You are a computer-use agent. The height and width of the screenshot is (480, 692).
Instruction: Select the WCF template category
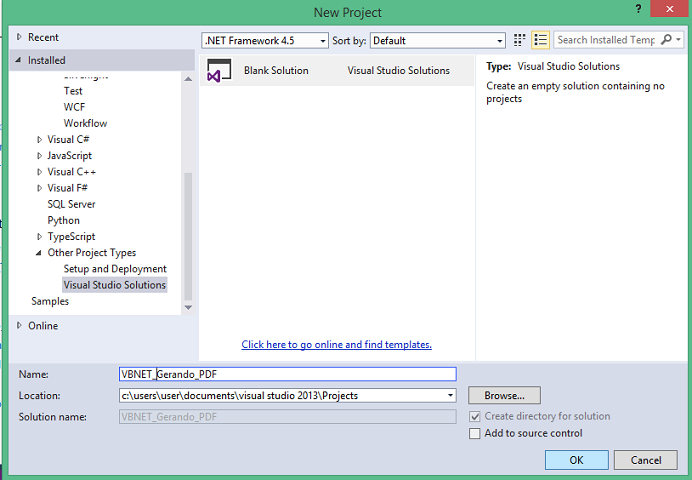(x=74, y=107)
